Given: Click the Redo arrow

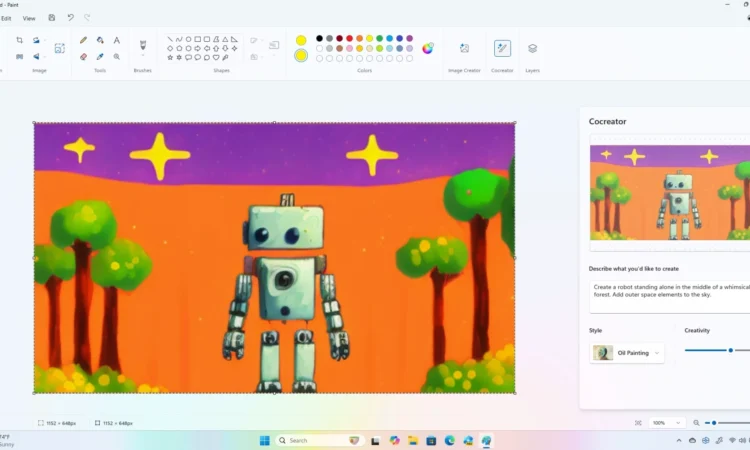Looking at the screenshot, I should point(87,18).
